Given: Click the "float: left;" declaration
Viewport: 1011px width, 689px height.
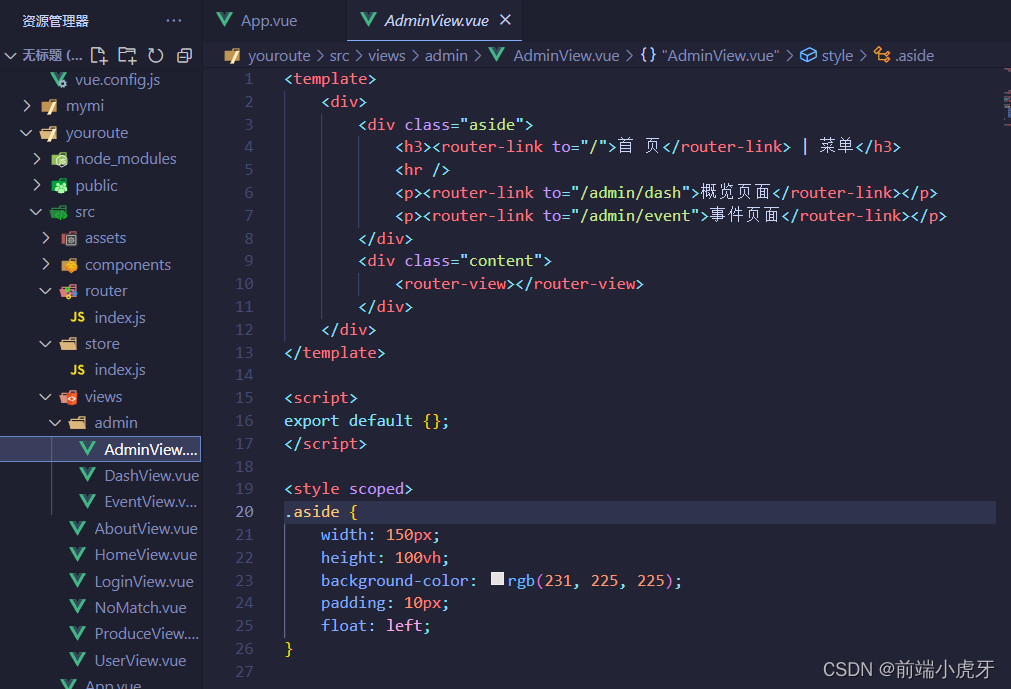Looking at the screenshot, I should [x=375, y=626].
